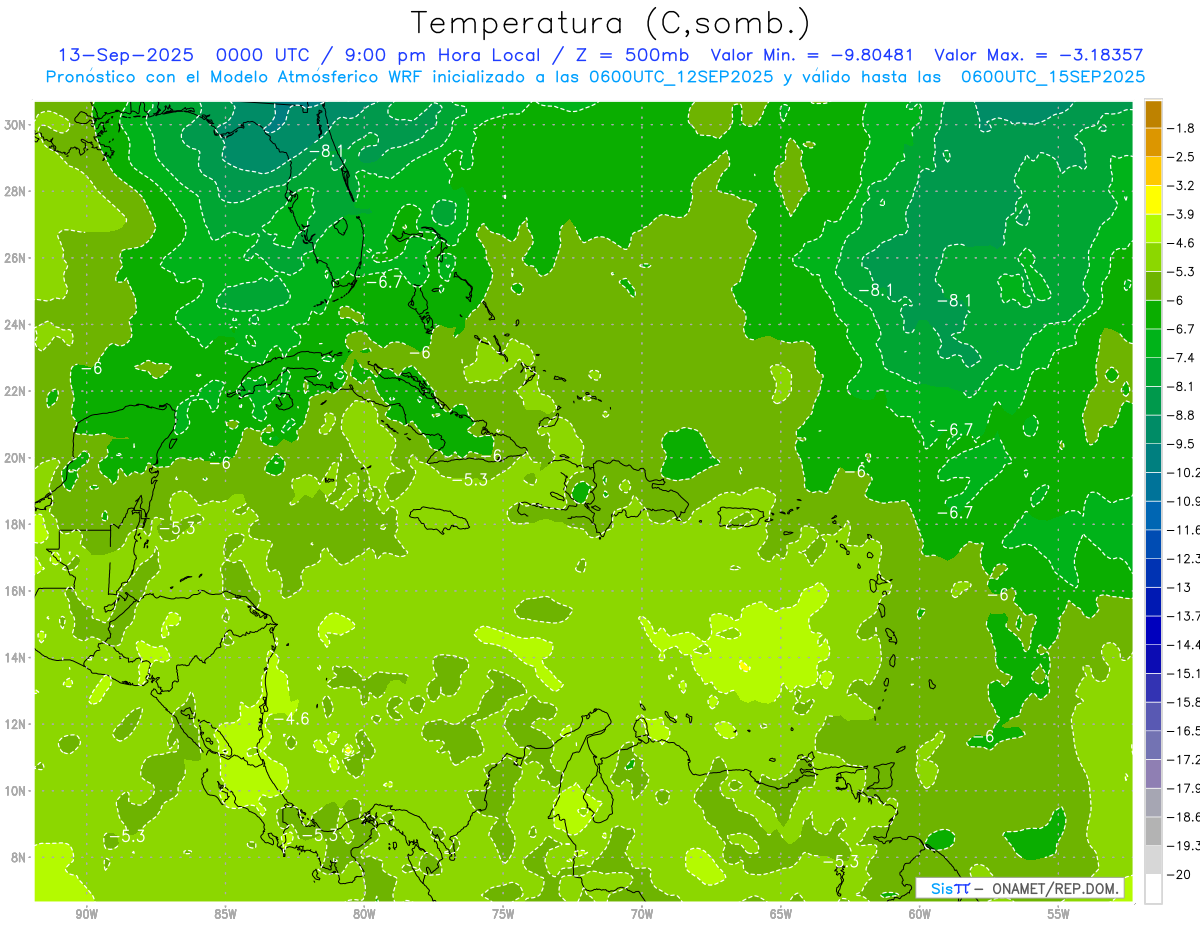Click the '-7.4' color scale label
1200x927 pixels.
(x=1182, y=357)
